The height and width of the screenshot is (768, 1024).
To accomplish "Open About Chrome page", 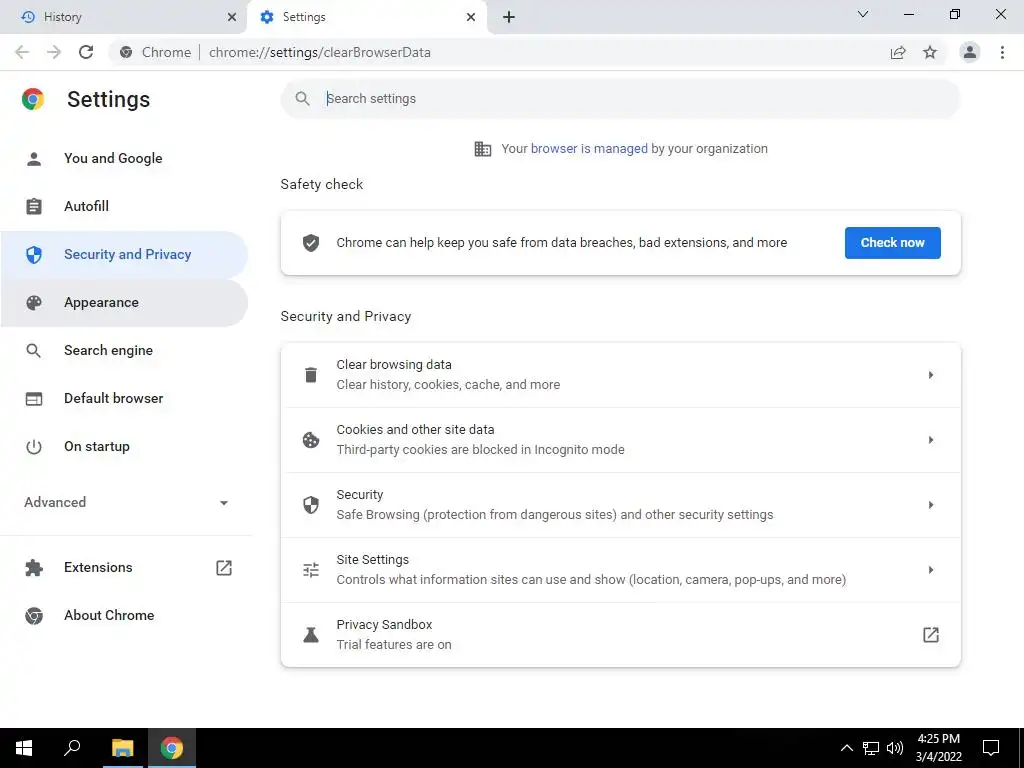I will point(124,616).
